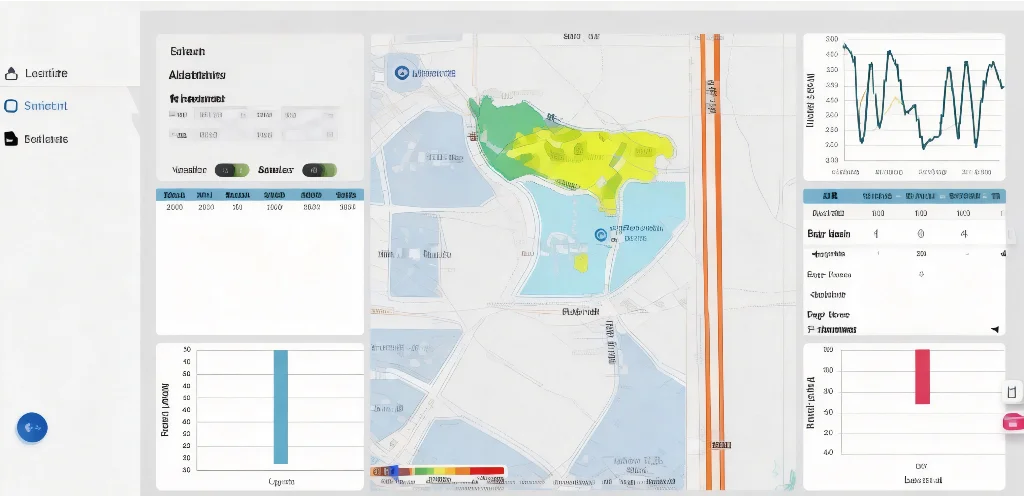This screenshot has height=496, width=1024.
Task: Select the blue highlighted second sidebar item
Action: coord(36,105)
